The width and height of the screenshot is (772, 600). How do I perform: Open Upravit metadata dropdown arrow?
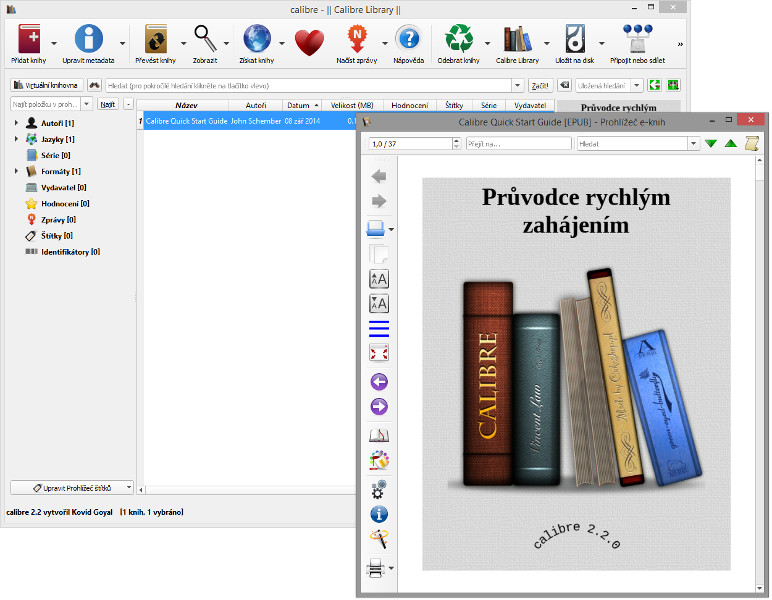[x=122, y=43]
